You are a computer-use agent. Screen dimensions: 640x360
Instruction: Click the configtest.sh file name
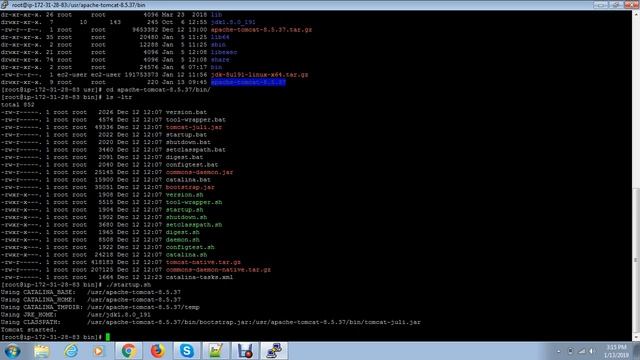click(x=190, y=247)
